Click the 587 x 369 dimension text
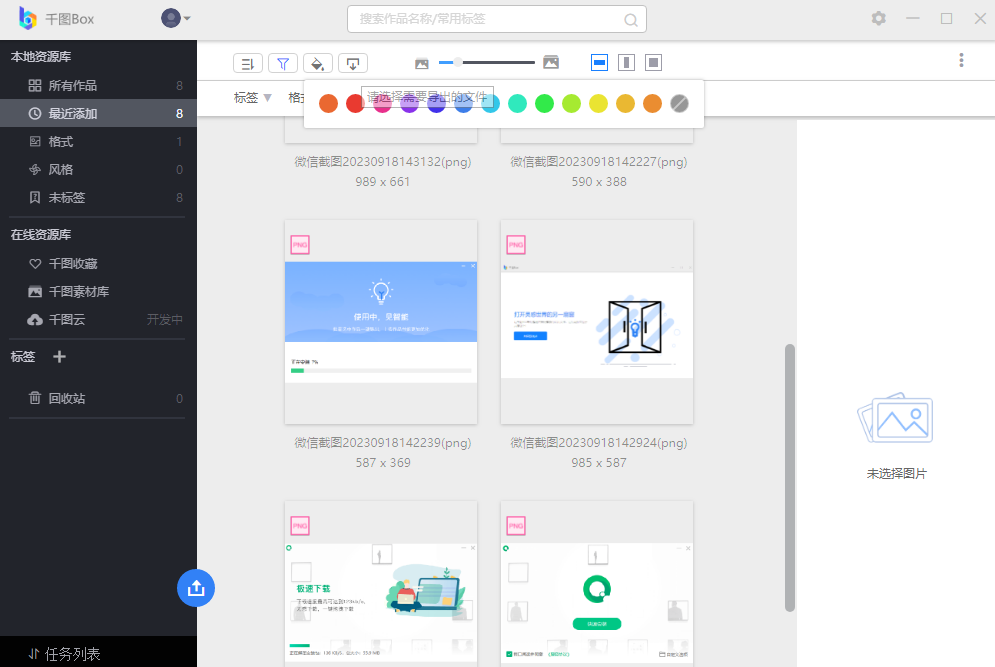 pyautogui.click(x=383, y=463)
